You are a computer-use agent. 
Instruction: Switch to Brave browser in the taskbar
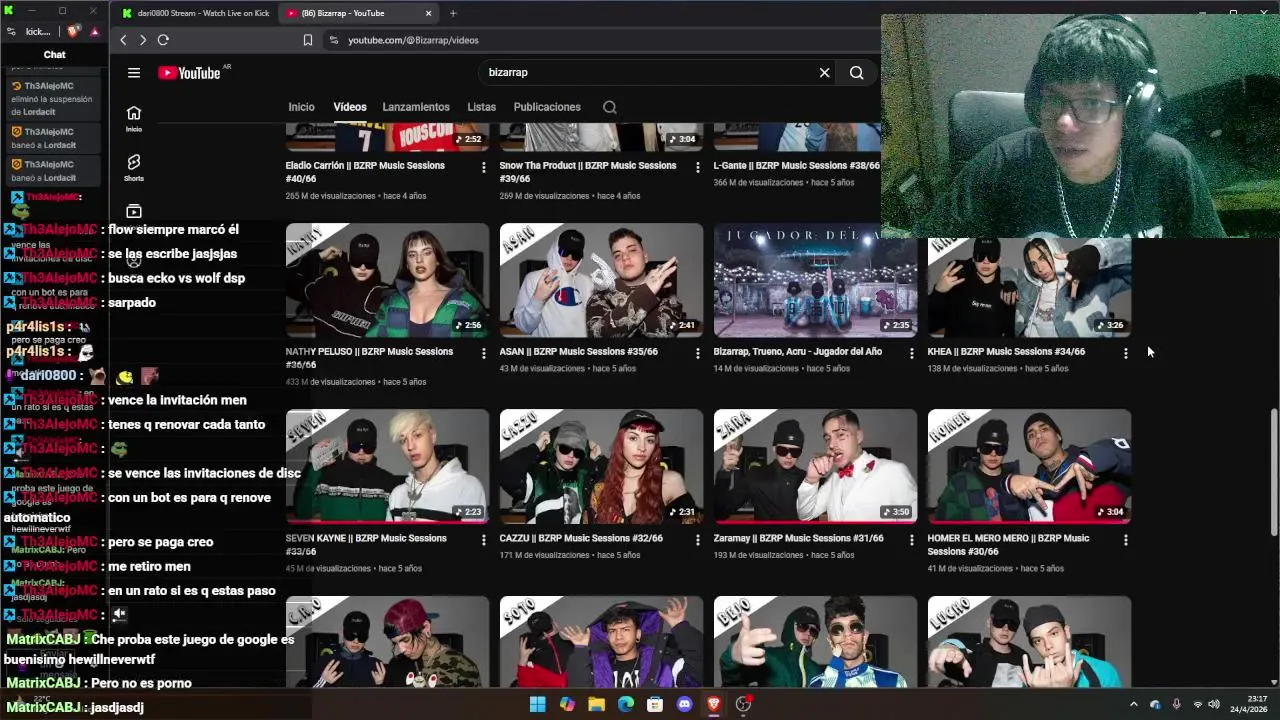click(713, 704)
